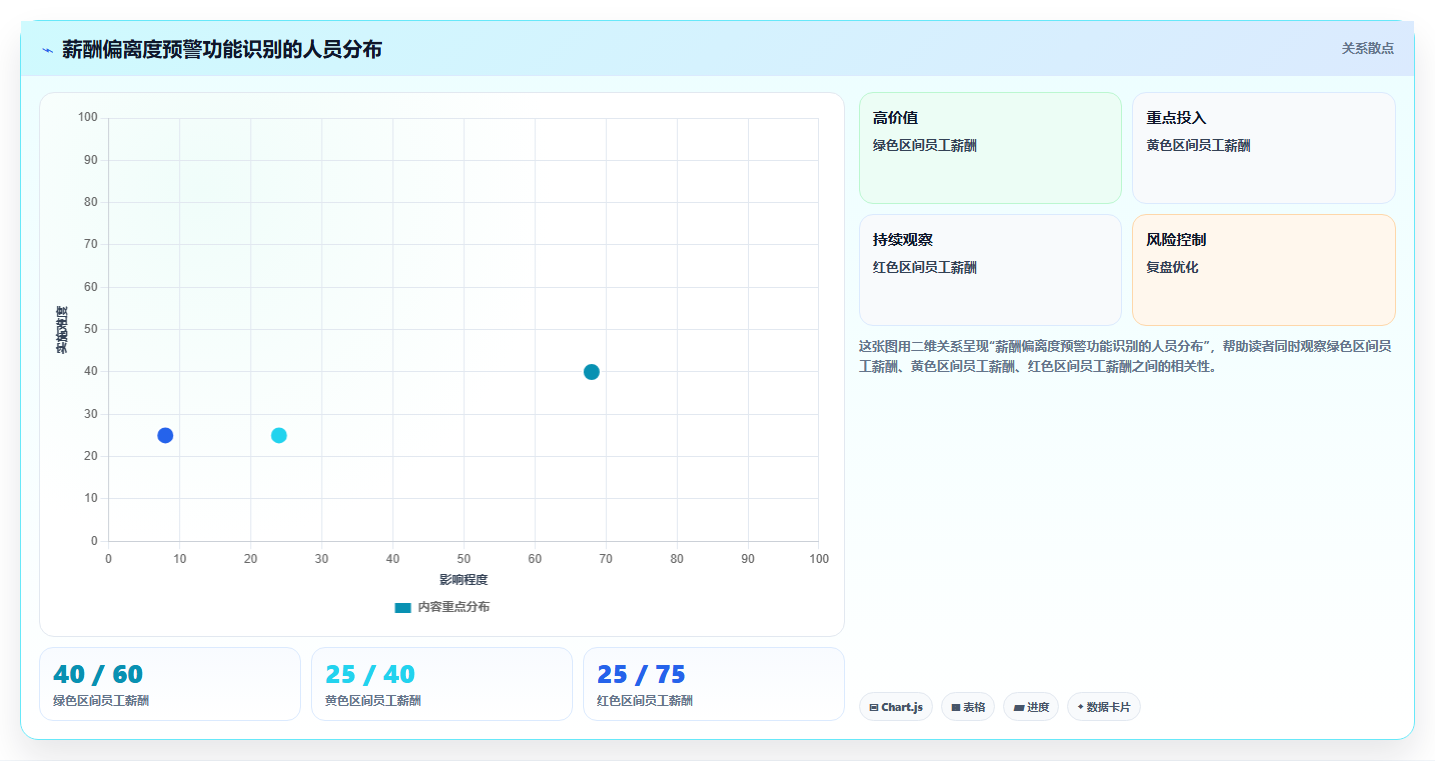Click the 表格 tag
1435x761 pixels.
[x=968, y=707]
